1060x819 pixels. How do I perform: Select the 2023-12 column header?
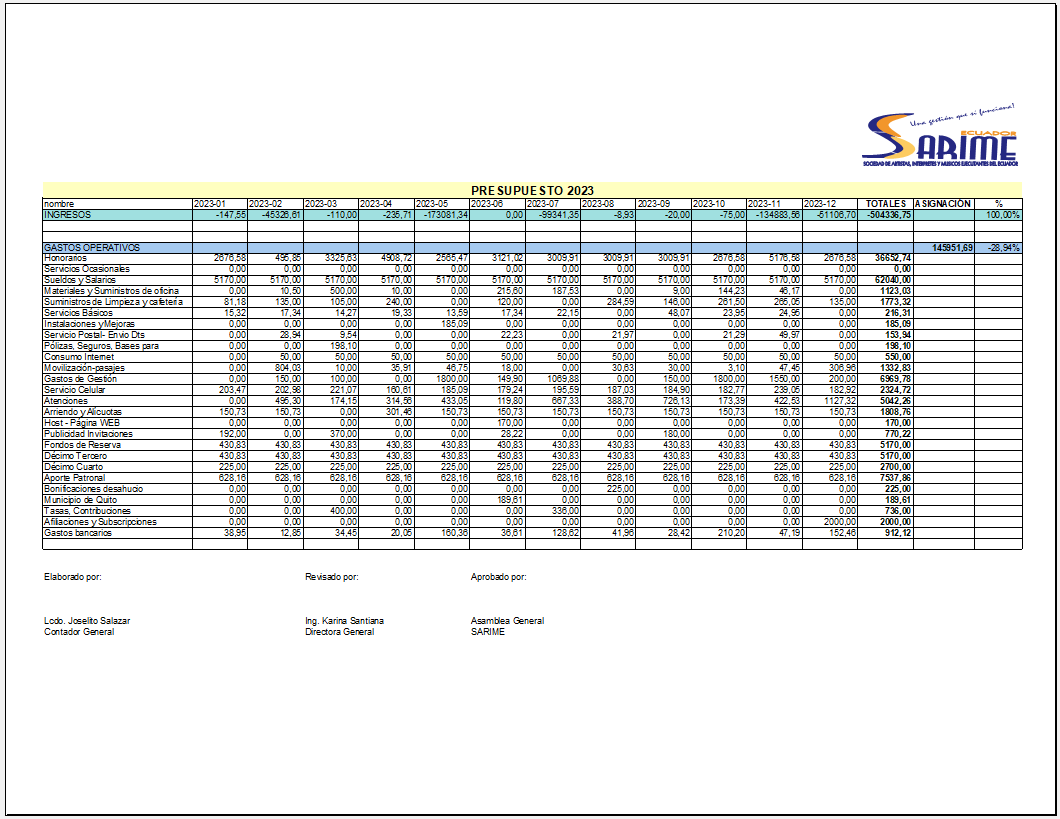(x=820, y=204)
